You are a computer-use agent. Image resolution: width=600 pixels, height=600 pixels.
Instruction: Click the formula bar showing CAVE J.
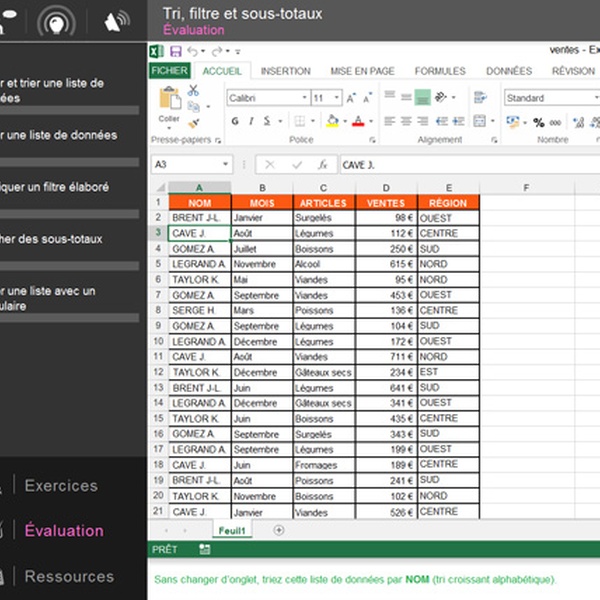click(x=470, y=165)
